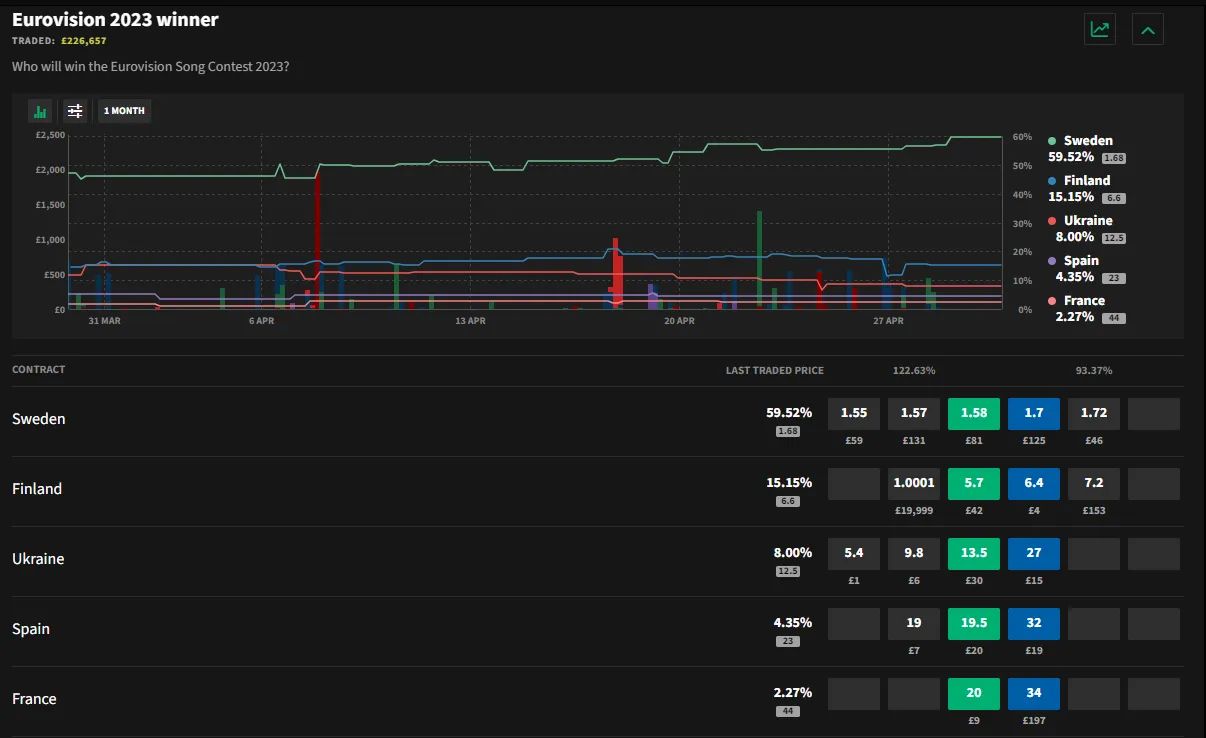Toggle Ukraine series in chart legend
Viewport: 1206px width, 738px height.
tap(1088, 221)
